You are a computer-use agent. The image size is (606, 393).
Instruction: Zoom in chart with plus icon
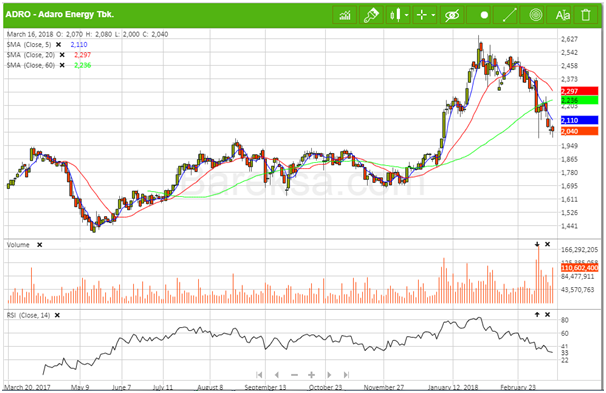(x=312, y=375)
